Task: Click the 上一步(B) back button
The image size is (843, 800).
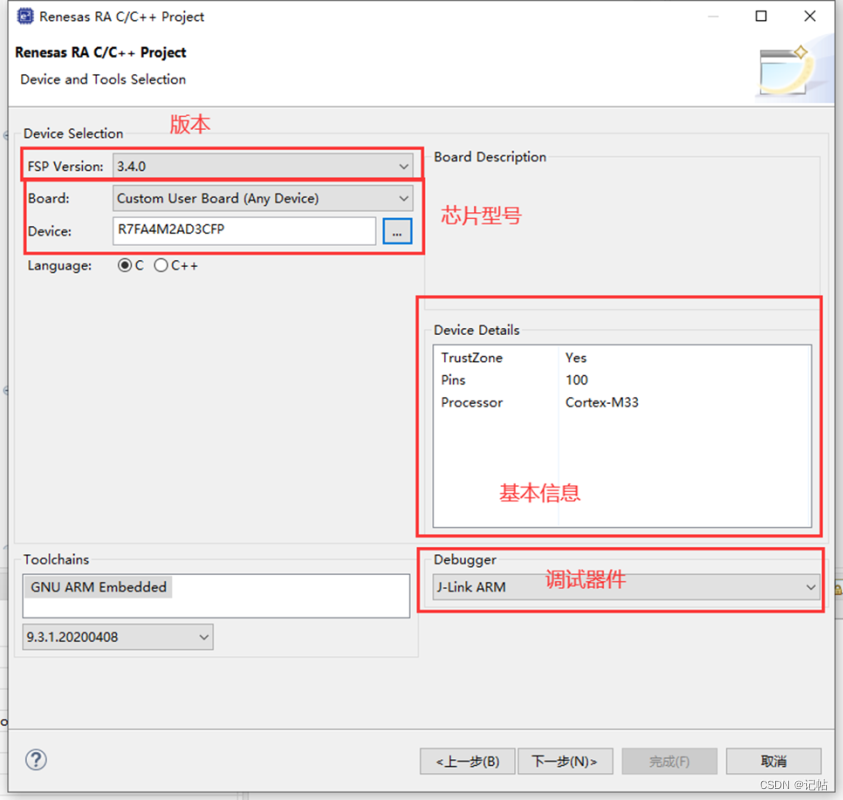Action: pyautogui.click(x=467, y=761)
